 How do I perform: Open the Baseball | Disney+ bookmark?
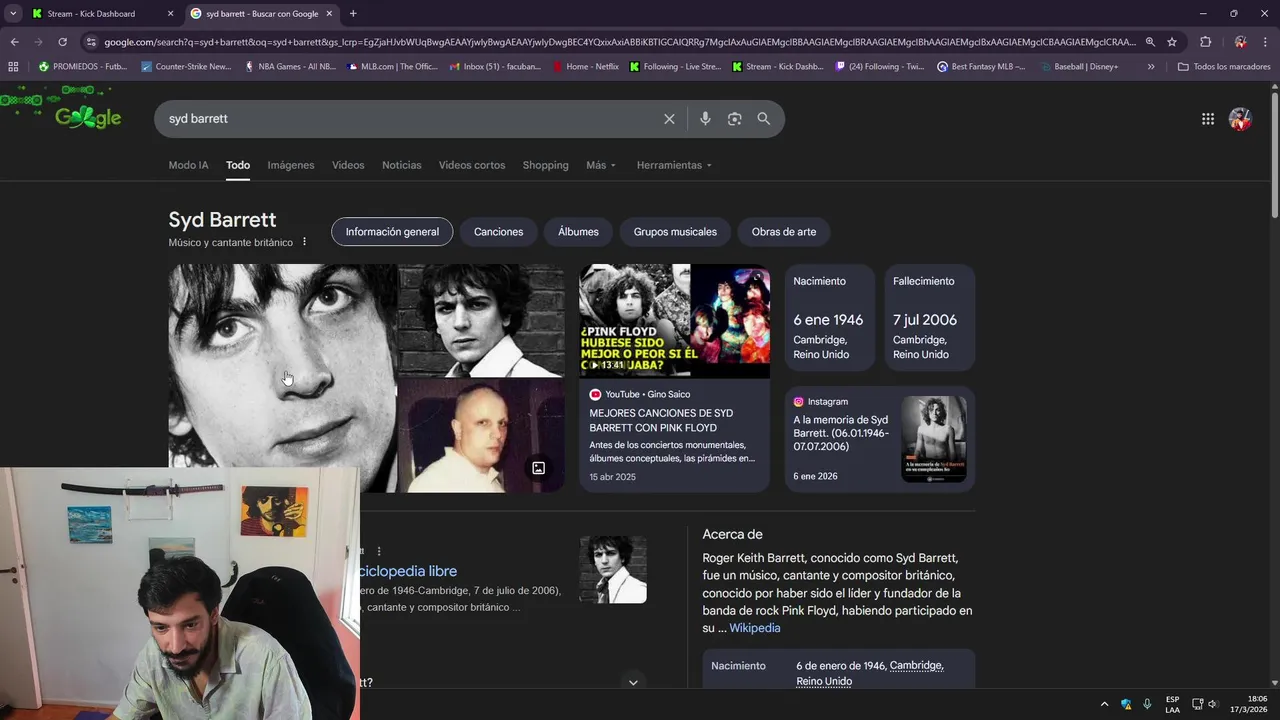point(1079,67)
